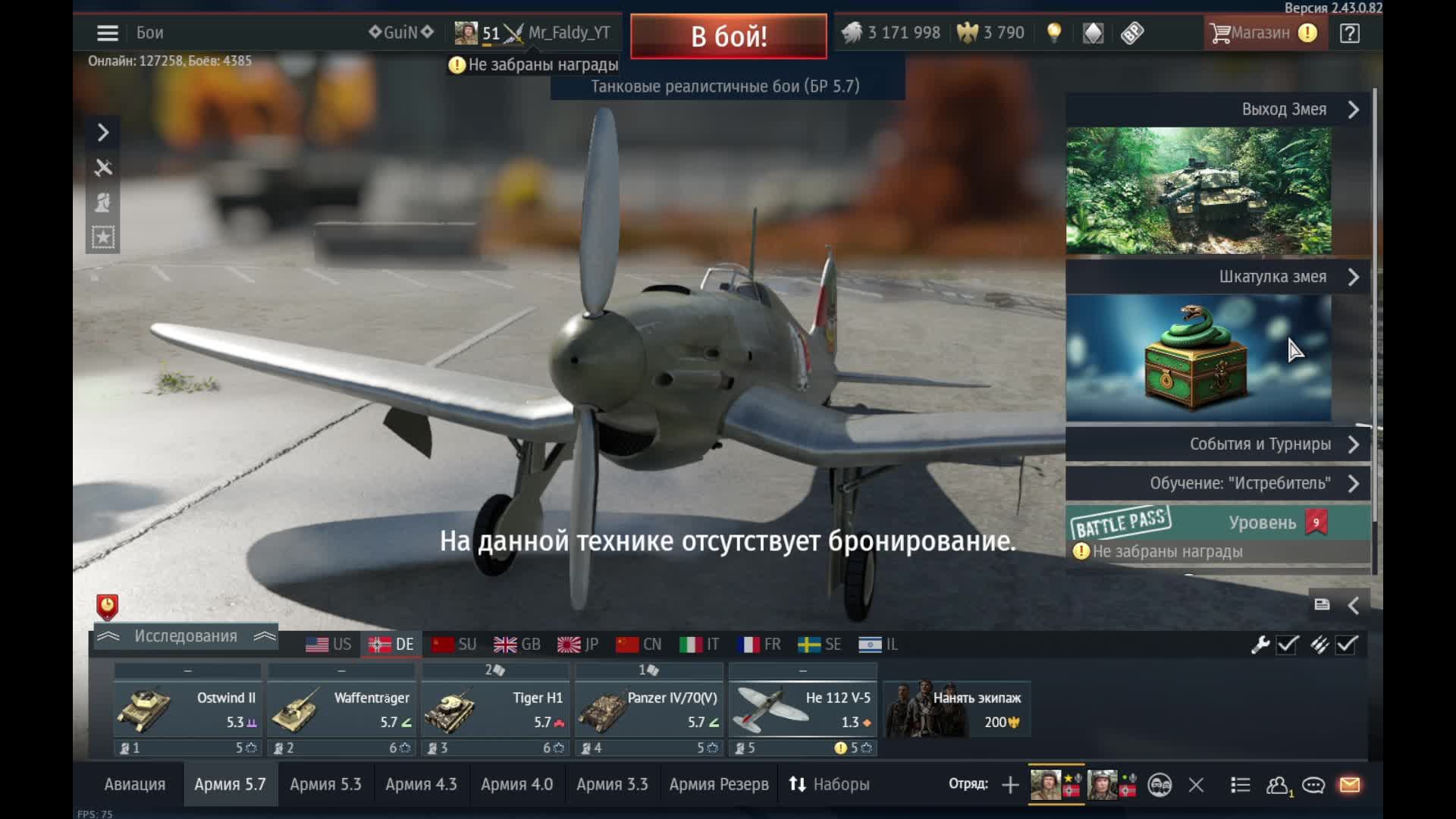Toggle auto-repair checkbox next to wrench

coord(1287,645)
